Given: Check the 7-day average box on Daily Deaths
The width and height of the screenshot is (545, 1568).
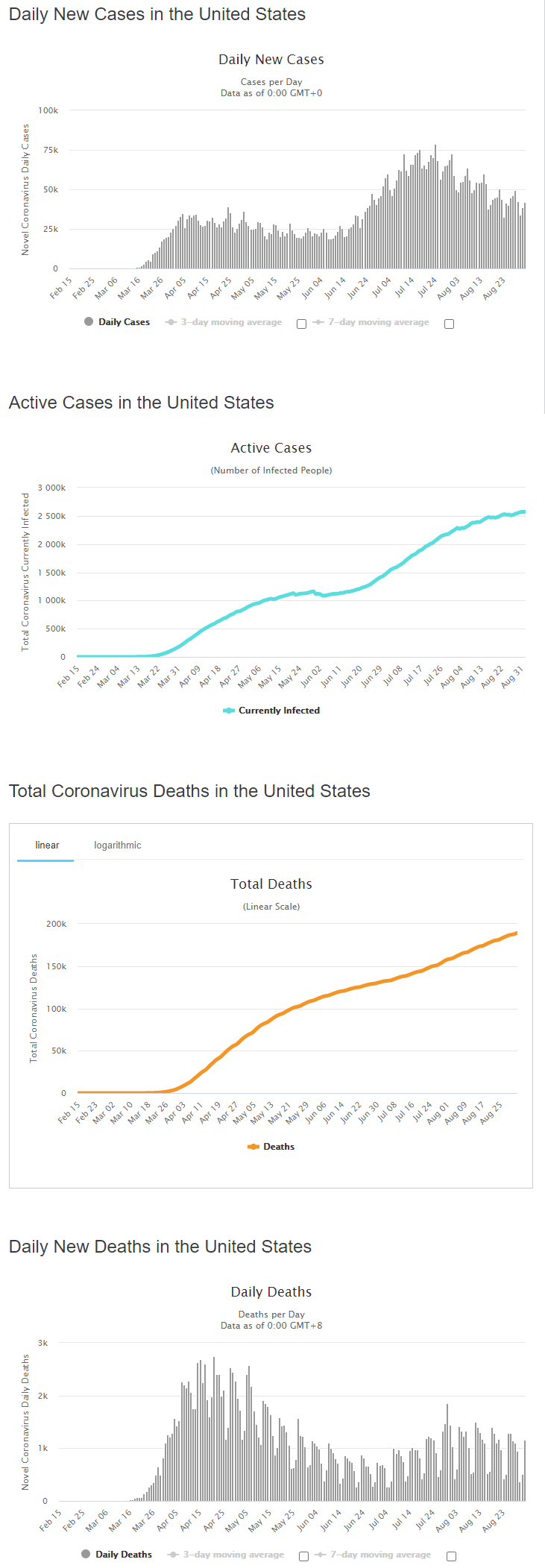Looking at the screenshot, I should click(451, 1556).
